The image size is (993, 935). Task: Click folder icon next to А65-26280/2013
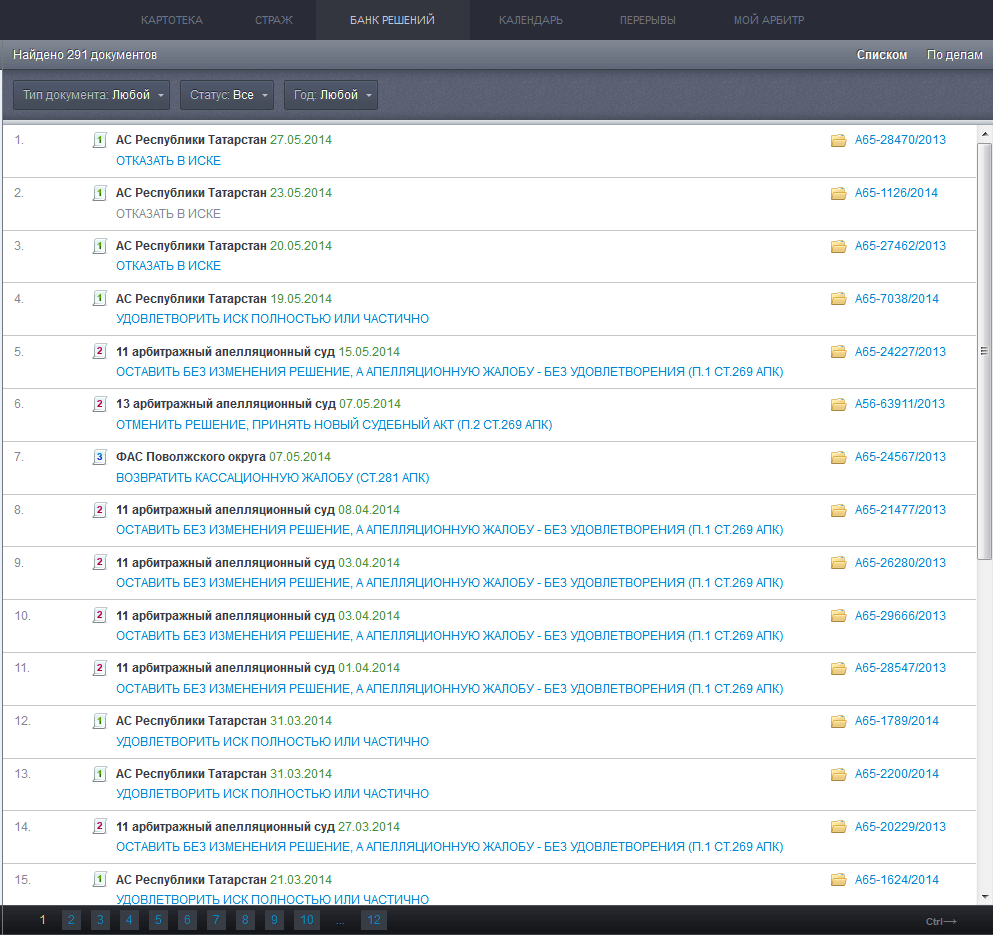(x=838, y=563)
